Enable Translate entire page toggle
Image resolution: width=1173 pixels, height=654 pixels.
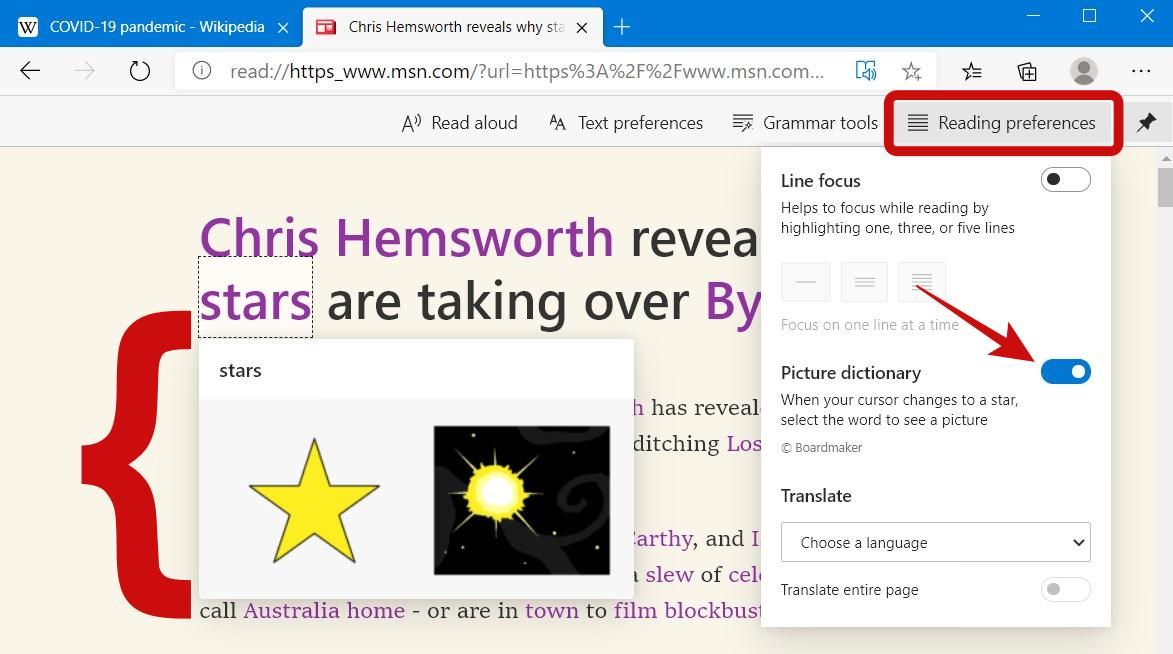pyautogui.click(x=1065, y=590)
